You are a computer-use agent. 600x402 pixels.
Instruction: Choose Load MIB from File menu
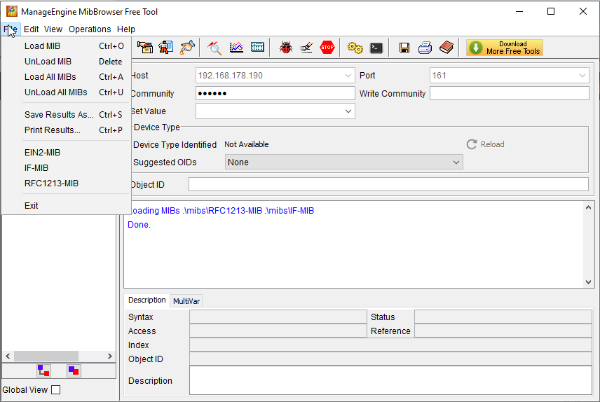pos(66,46)
